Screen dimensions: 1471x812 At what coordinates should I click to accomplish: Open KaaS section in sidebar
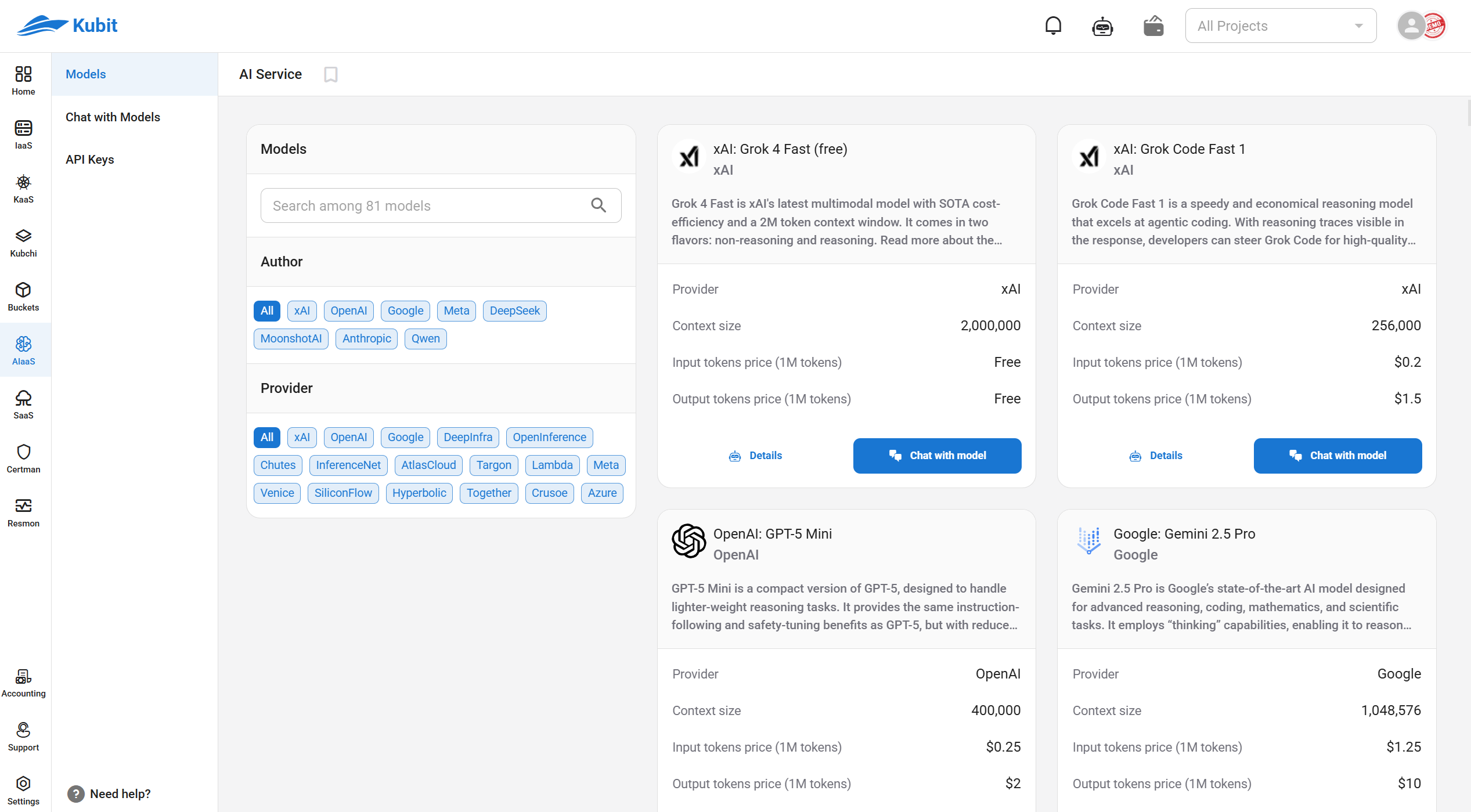coord(23,189)
